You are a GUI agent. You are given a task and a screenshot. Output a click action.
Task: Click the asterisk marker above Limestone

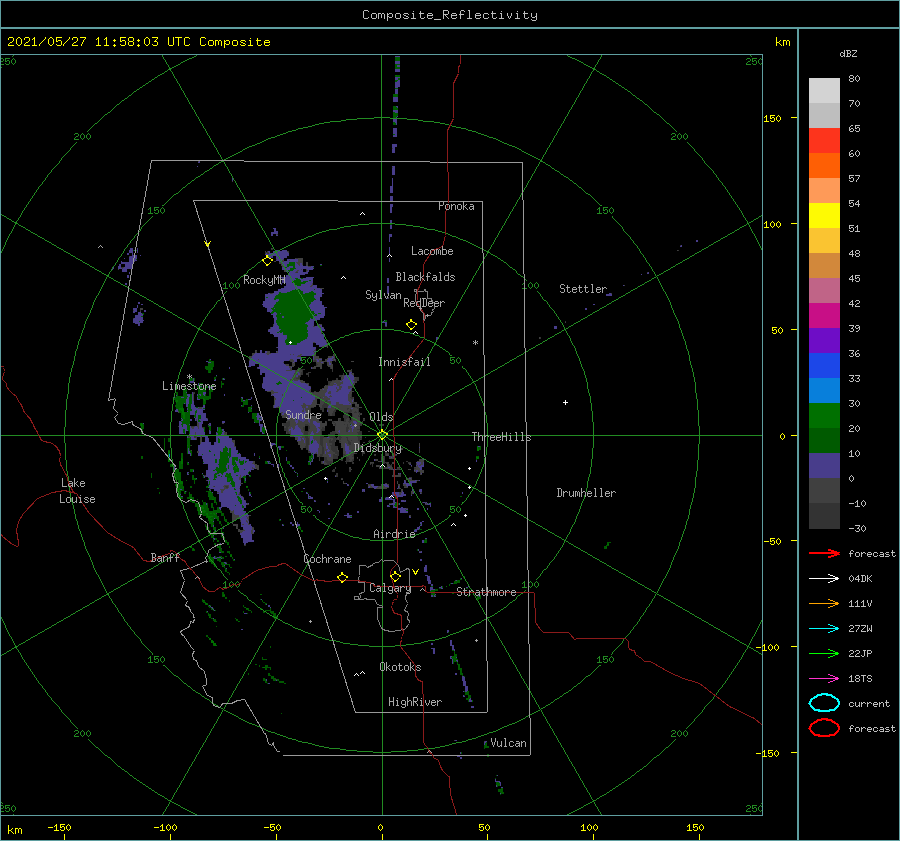pyautogui.click(x=189, y=377)
